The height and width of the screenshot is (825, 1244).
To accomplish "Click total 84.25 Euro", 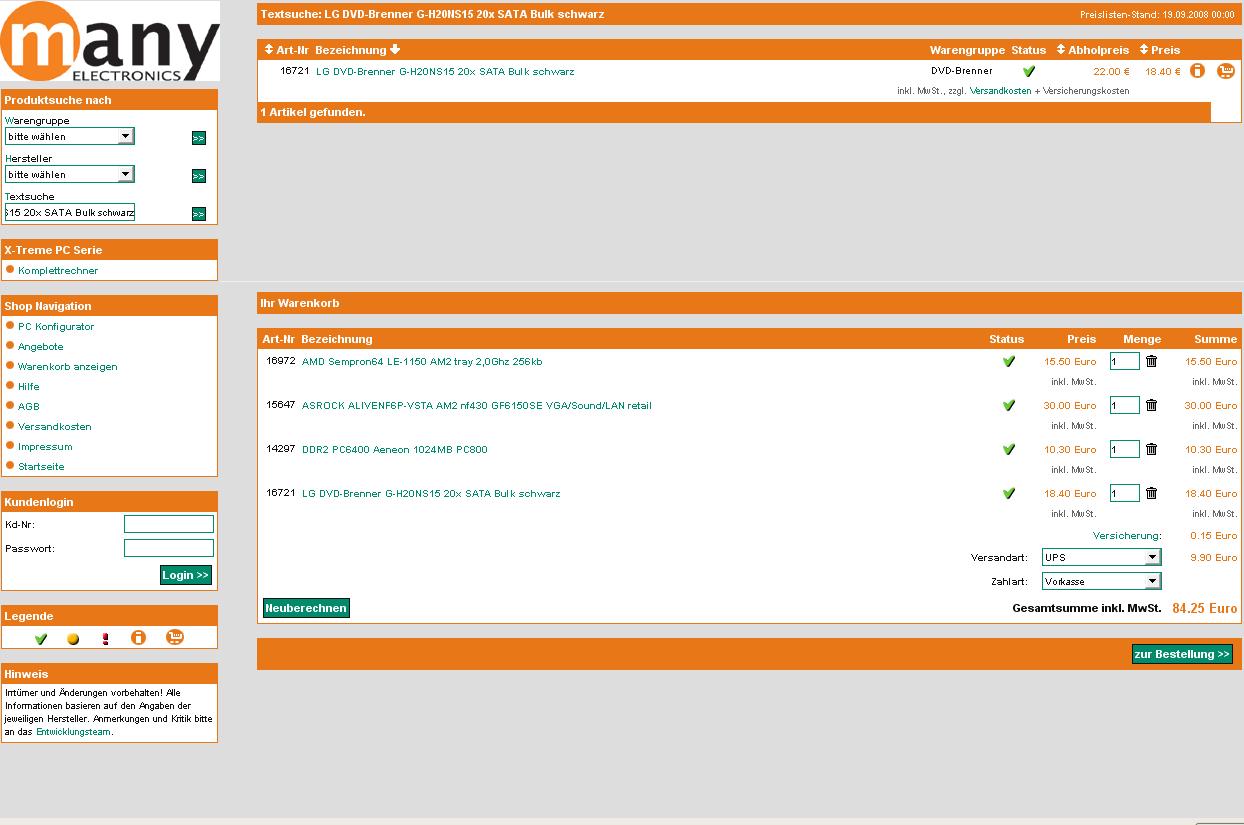I will point(1205,608).
